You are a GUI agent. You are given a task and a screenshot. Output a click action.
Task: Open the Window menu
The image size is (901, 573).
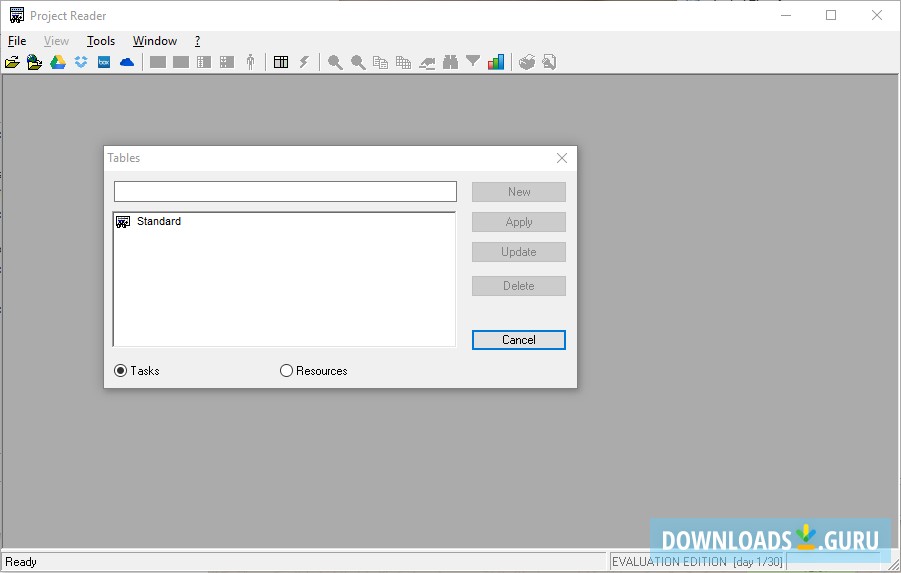tap(155, 41)
